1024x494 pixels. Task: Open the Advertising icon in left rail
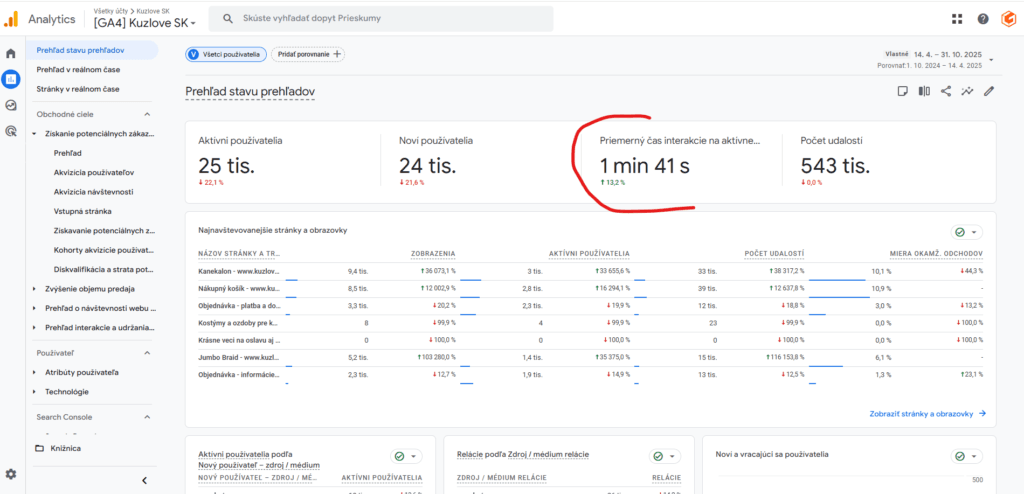(x=10, y=131)
